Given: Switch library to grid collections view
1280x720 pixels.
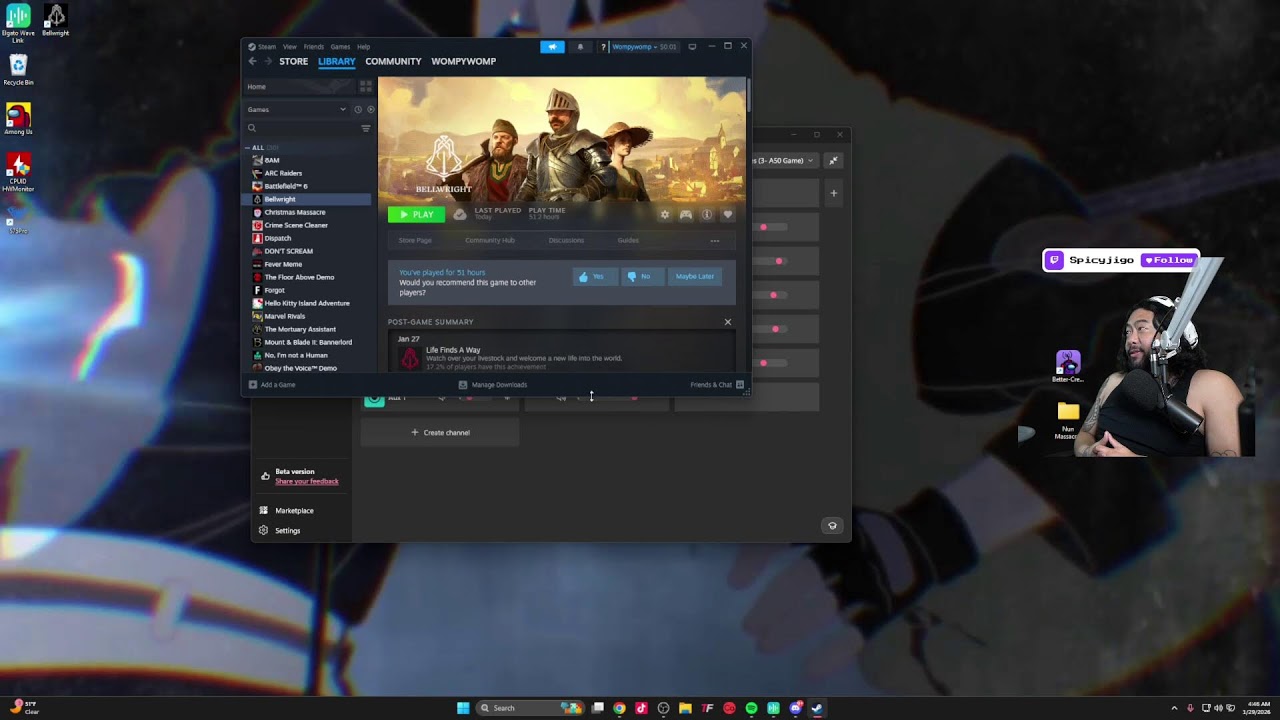Looking at the screenshot, I should [x=366, y=87].
